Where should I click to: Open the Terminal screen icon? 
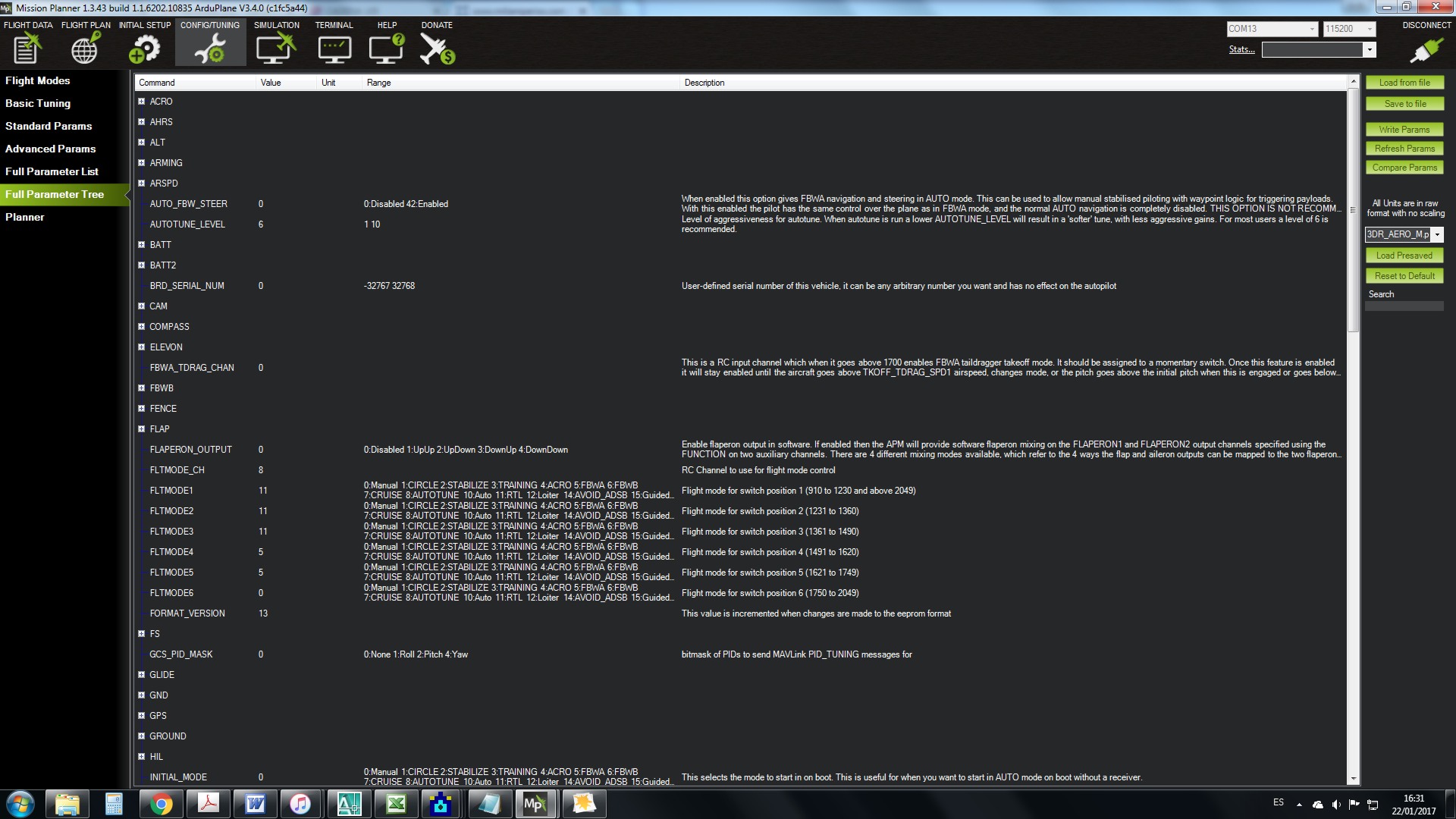[x=334, y=49]
